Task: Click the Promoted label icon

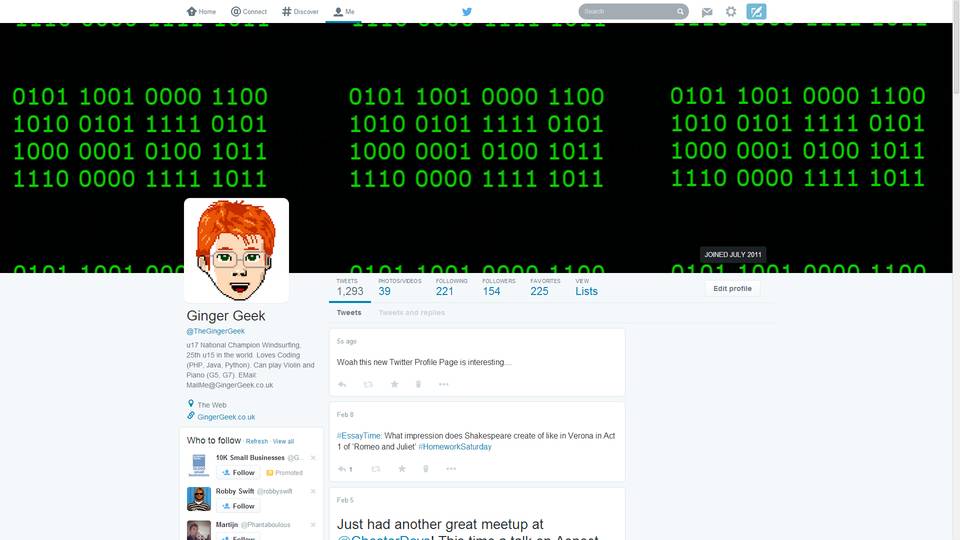Action: pyautogui.click(x=269, y=473)
